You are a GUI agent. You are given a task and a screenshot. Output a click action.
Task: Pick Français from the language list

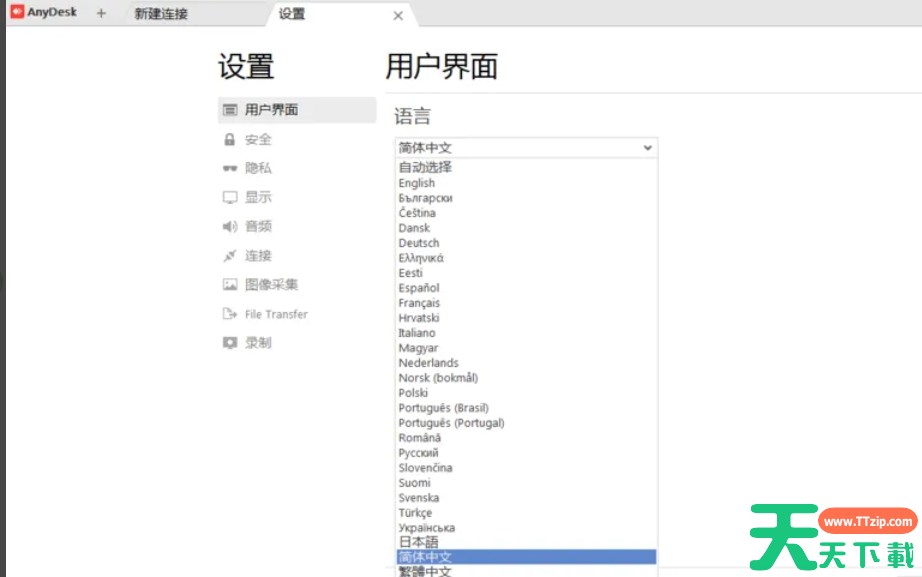point(526,303)
